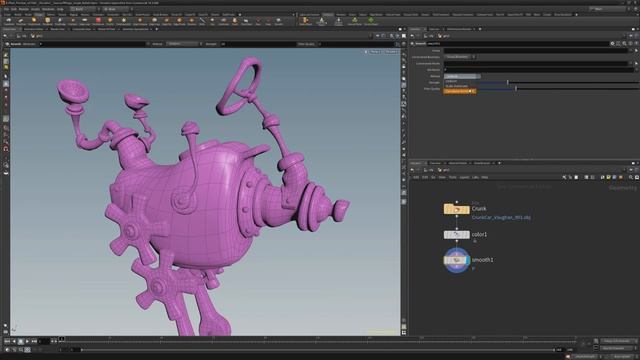Click the Constrained Points input field
The height and width of the screenshot is (360, 640).
[536, 63]
